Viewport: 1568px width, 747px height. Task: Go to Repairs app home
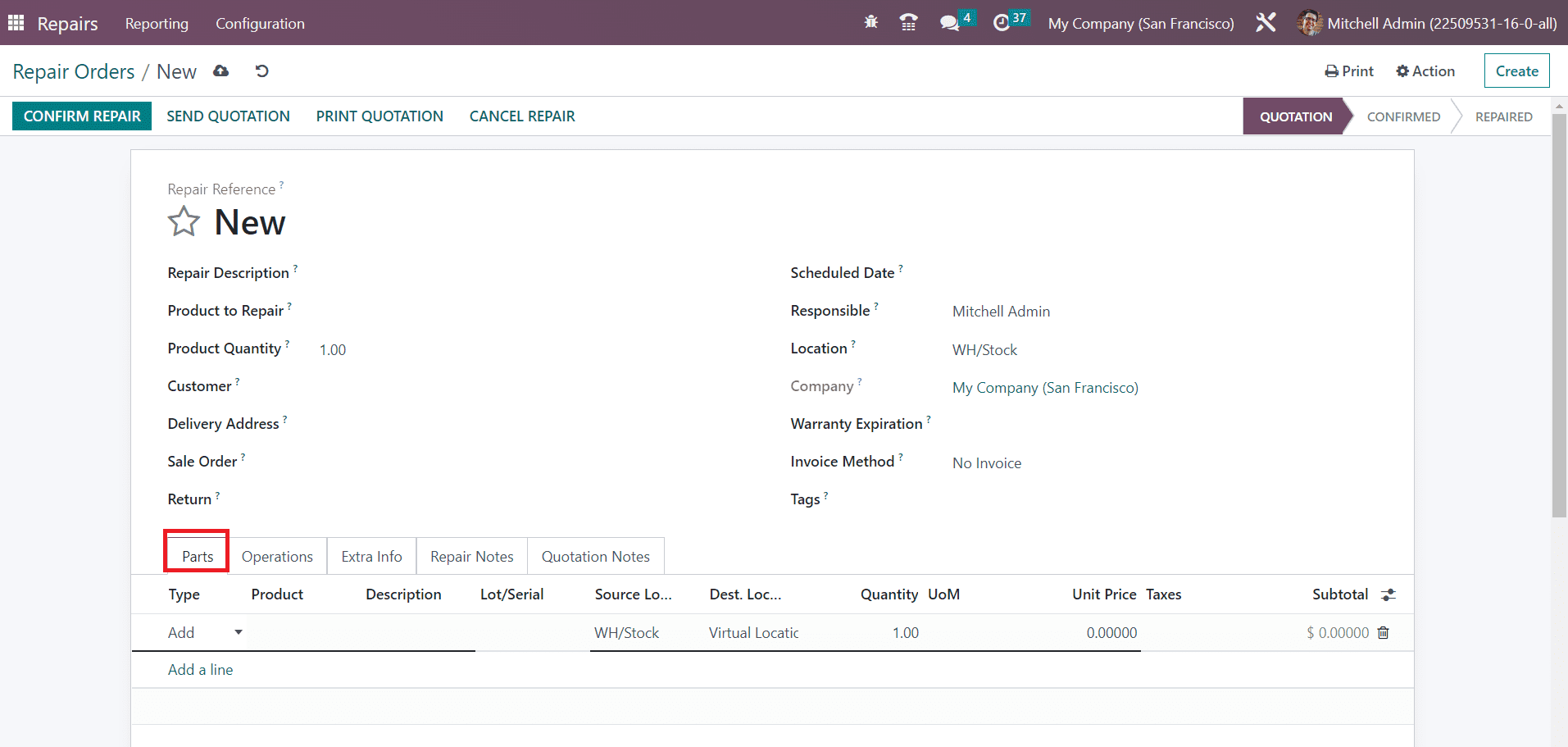[x=67, y=24]
